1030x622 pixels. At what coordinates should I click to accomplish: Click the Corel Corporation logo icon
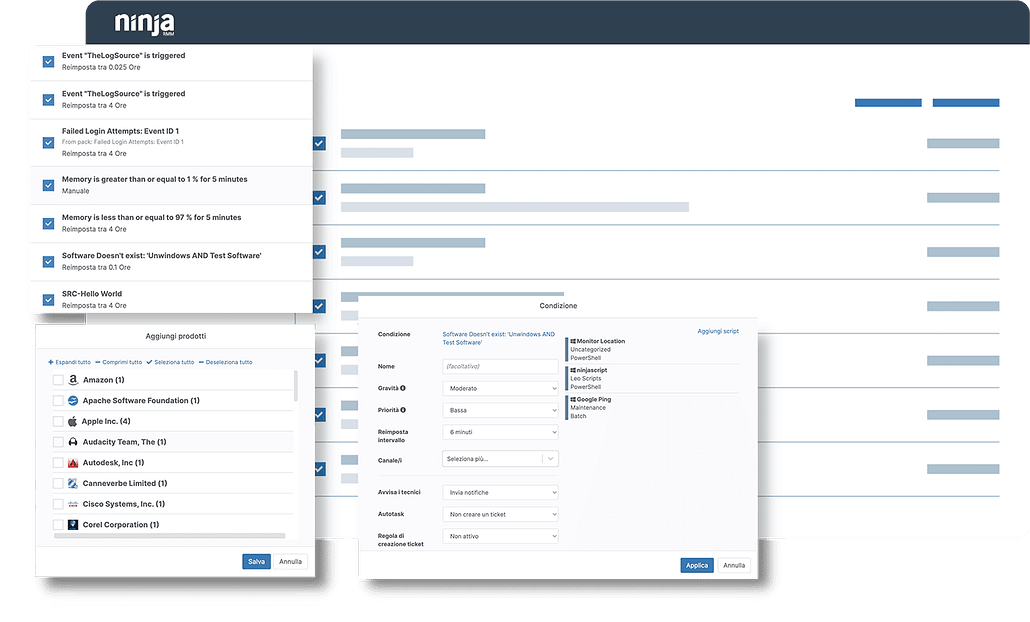(71, 524)
